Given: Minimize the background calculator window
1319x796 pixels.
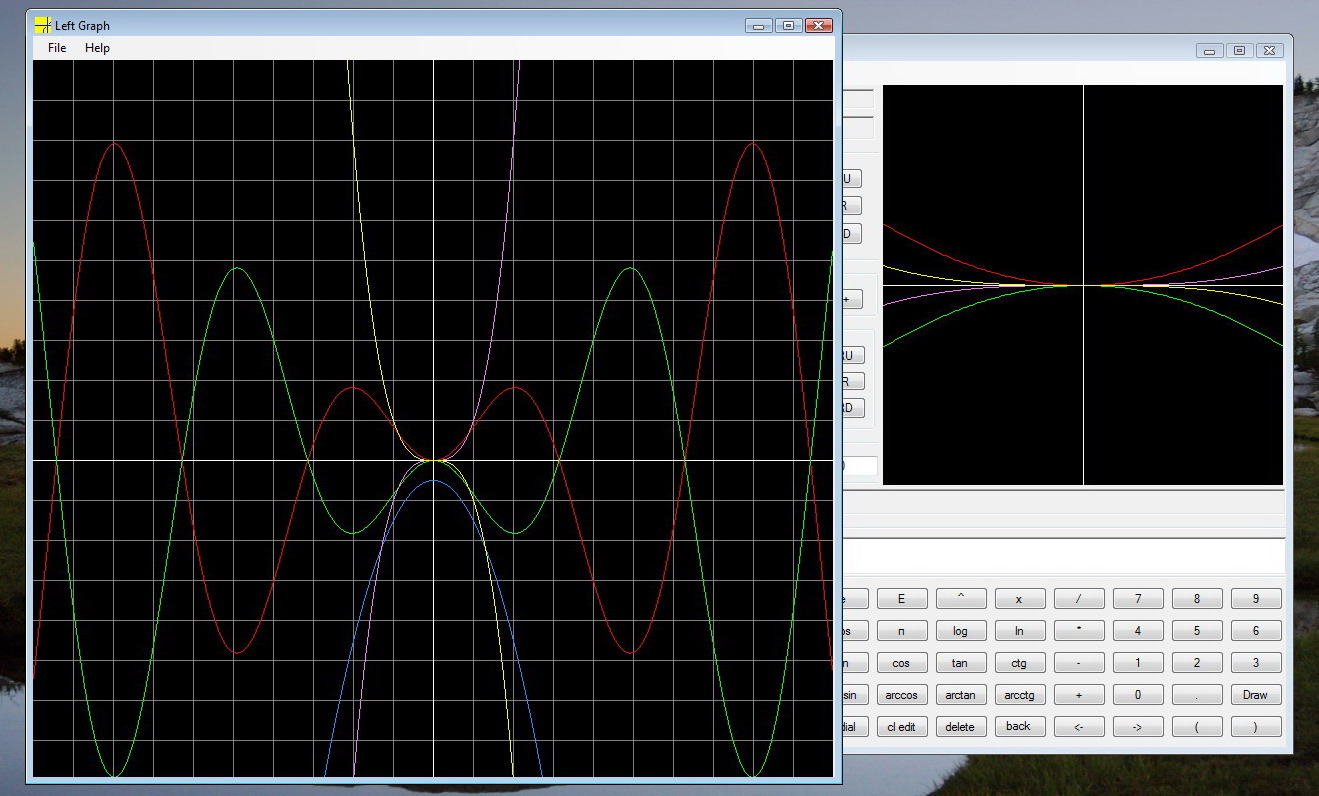Looking at the screenshot, I should 1210,50.
